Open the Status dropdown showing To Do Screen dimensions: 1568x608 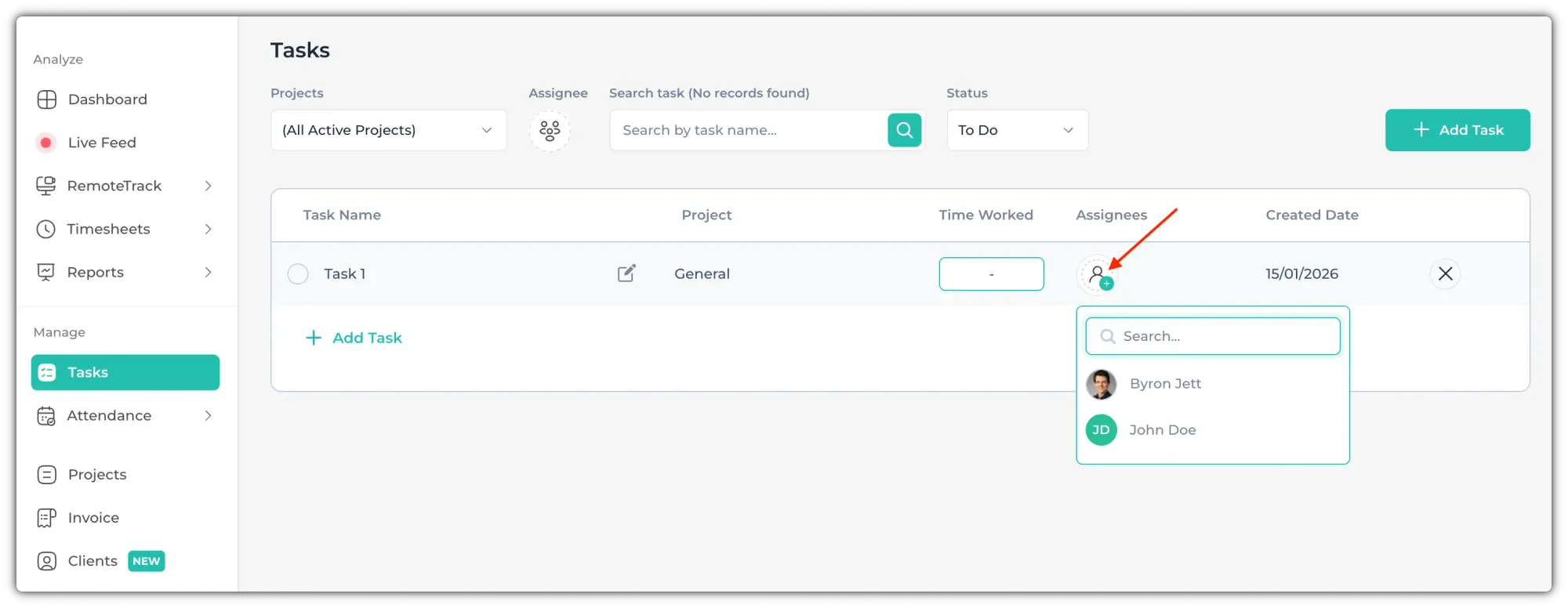[1017, 130]
